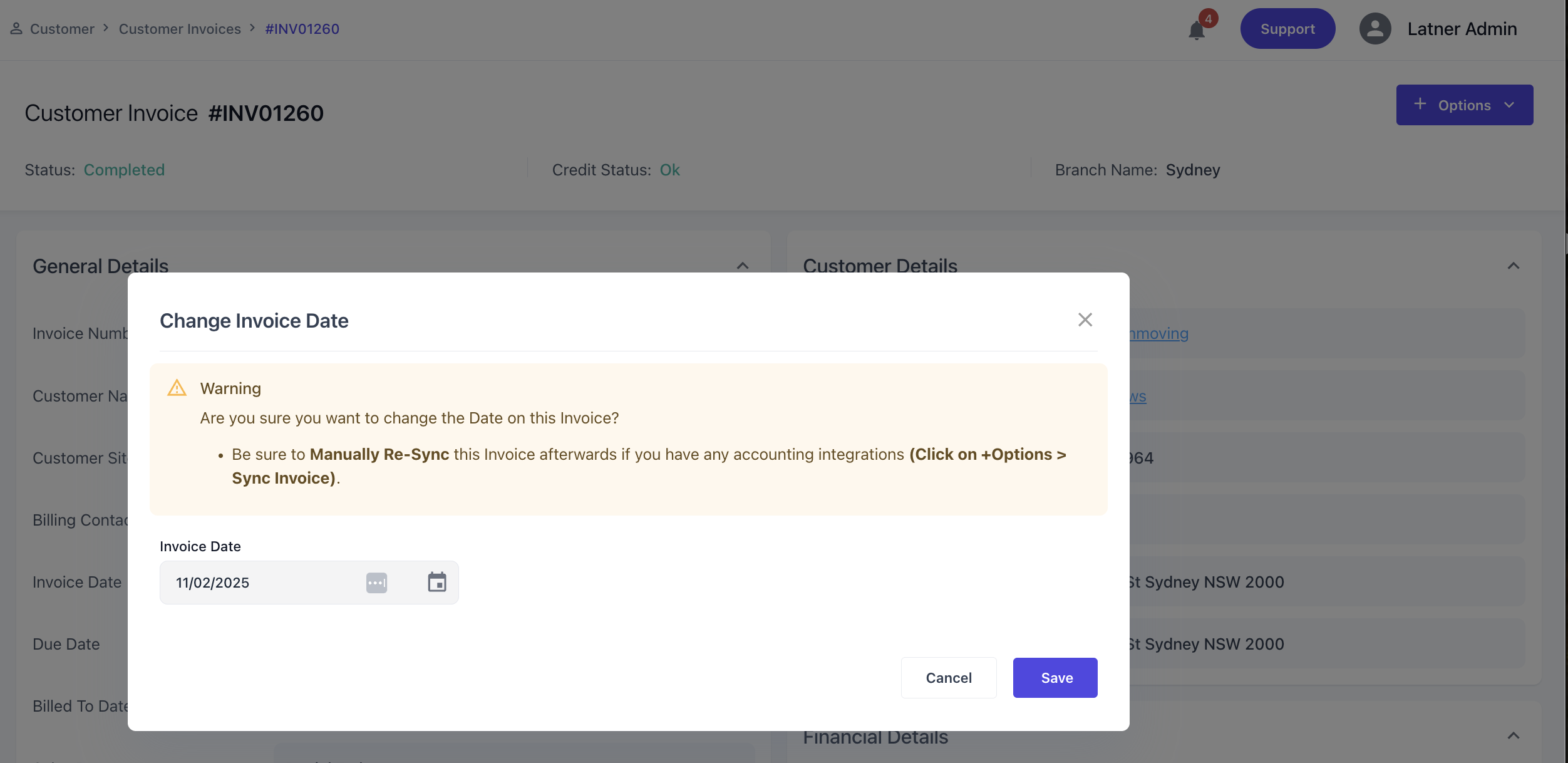
Task: Collapse the Financial Details section
Action: tap(1513, 736)
